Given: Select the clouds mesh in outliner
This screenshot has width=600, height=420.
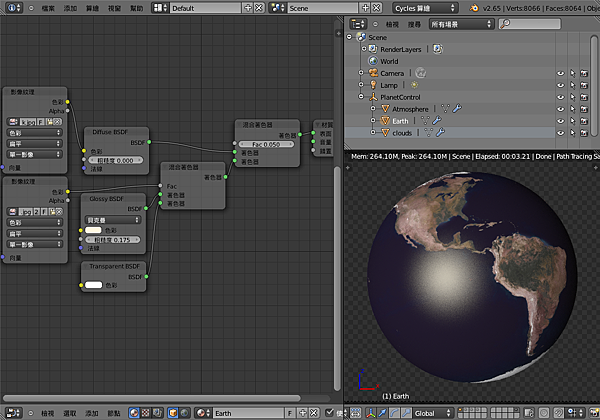Looking at the screenshot, I should click(402, 133).
